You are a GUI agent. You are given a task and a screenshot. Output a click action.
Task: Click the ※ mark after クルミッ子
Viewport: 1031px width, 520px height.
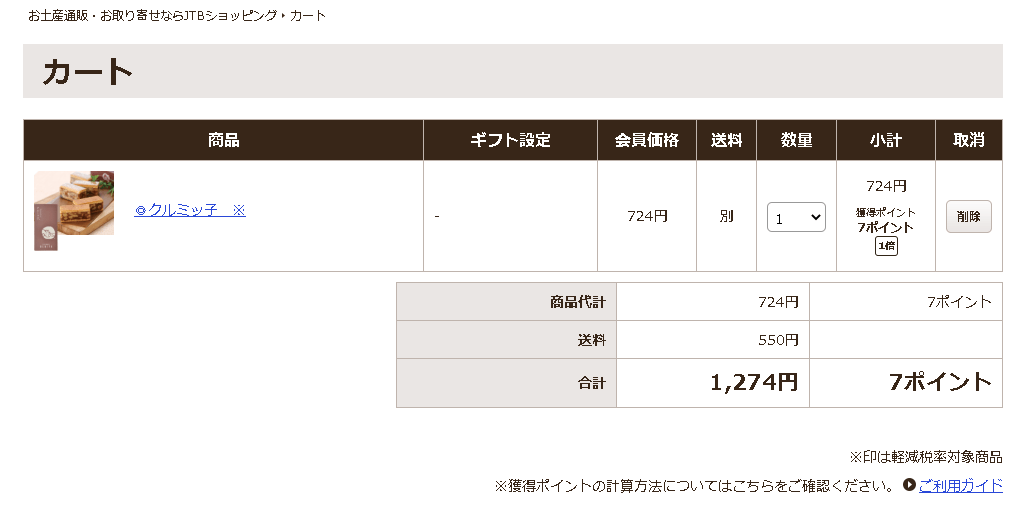click(238, 210)
